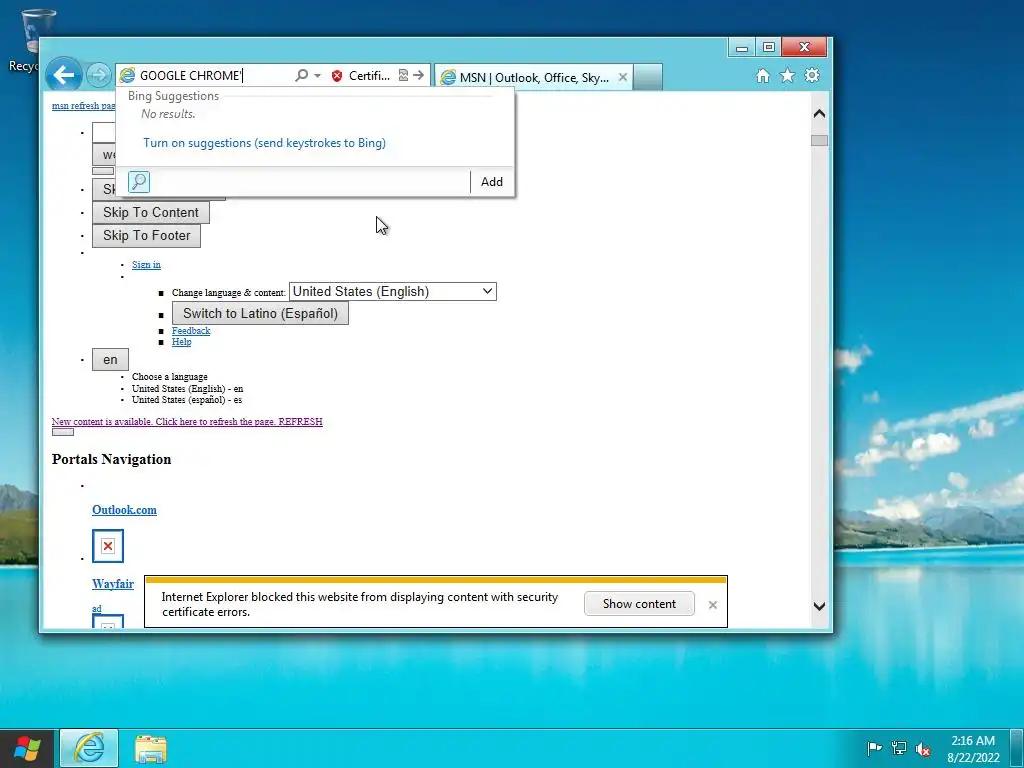Open the Outlook.com link
This screenshot has width=1024, height=768.
124,510
